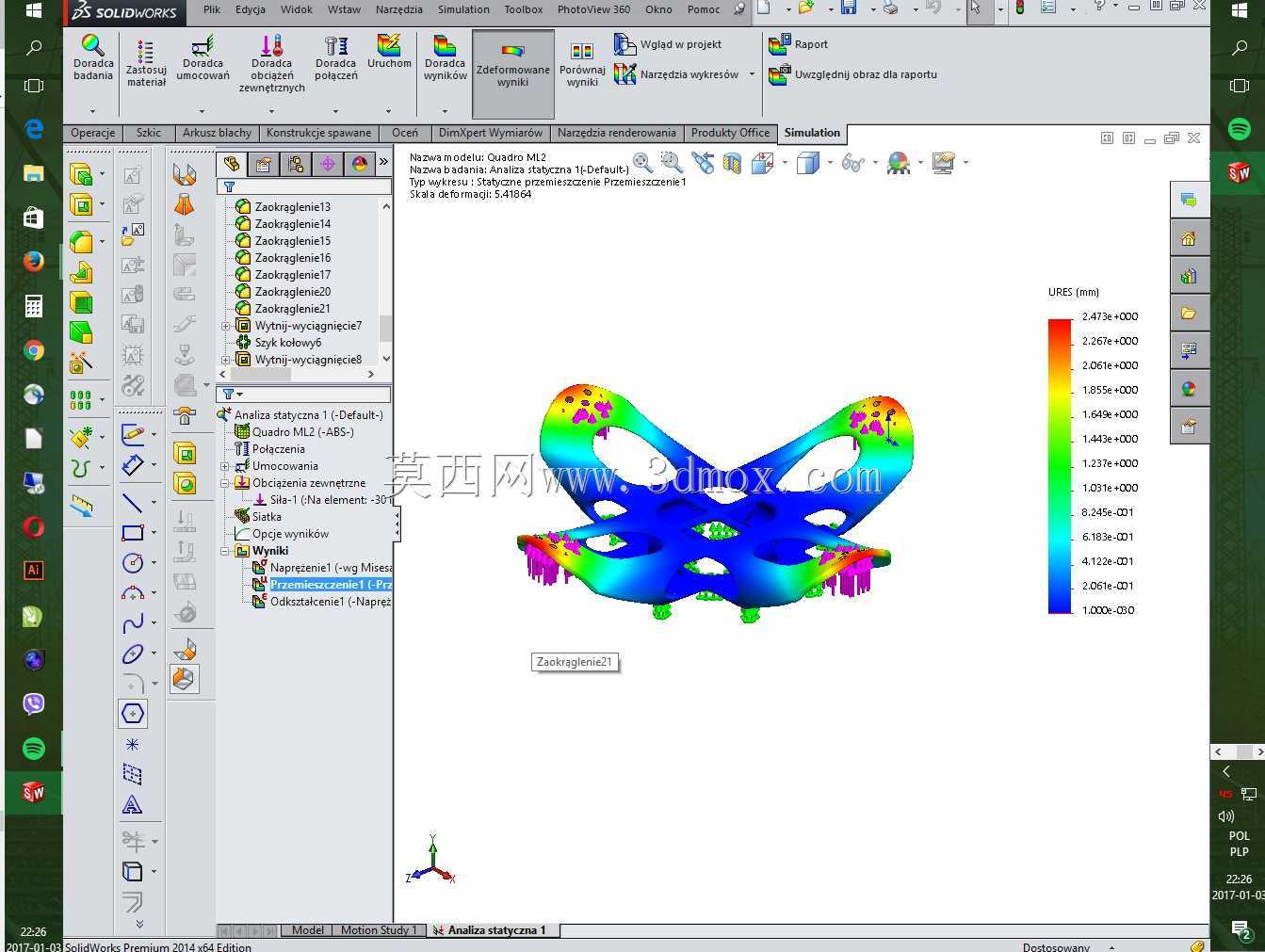Screen dimensions: 1265x952
Task: Click the feature tree filter field
Action: point(304,186)
